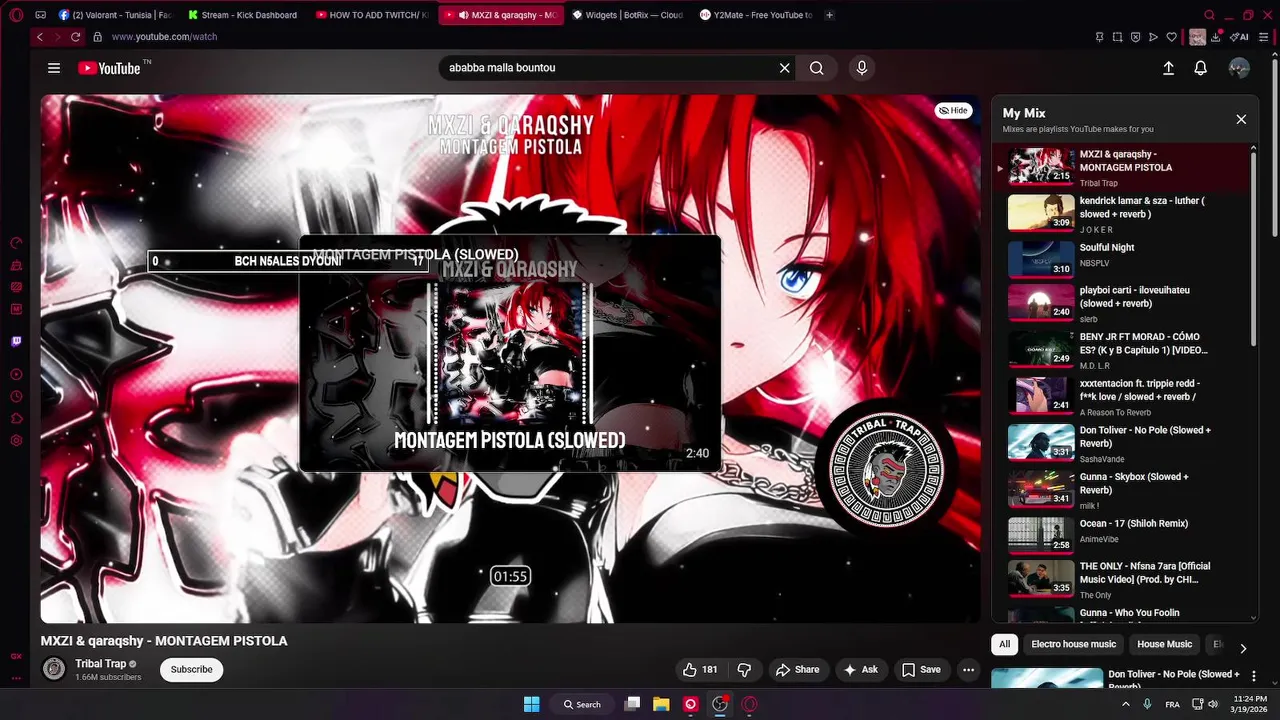Open YouTube notifications bell
The height and width of the screenshot is (720, 1280).
[1201, 68]
